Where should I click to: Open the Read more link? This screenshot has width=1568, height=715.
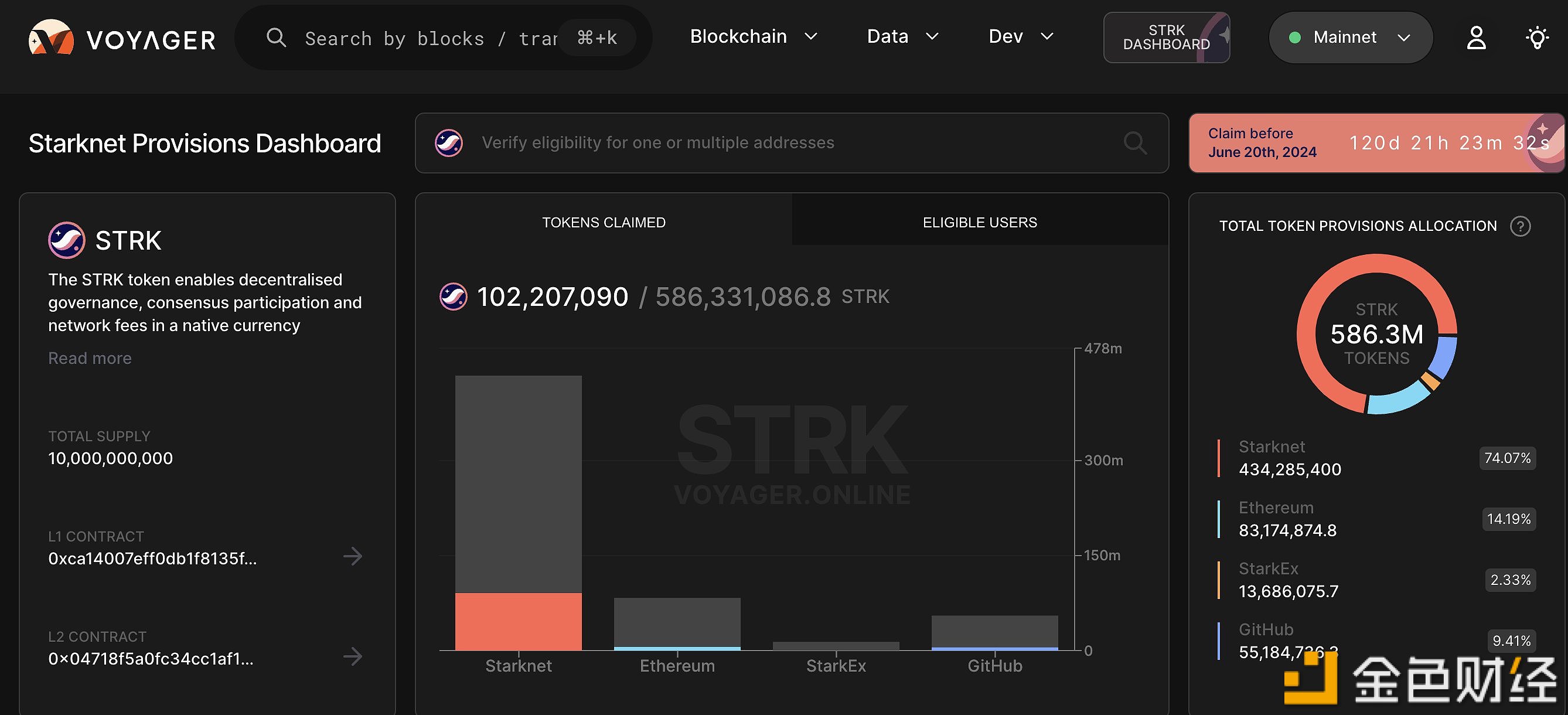tap(90, 358)
